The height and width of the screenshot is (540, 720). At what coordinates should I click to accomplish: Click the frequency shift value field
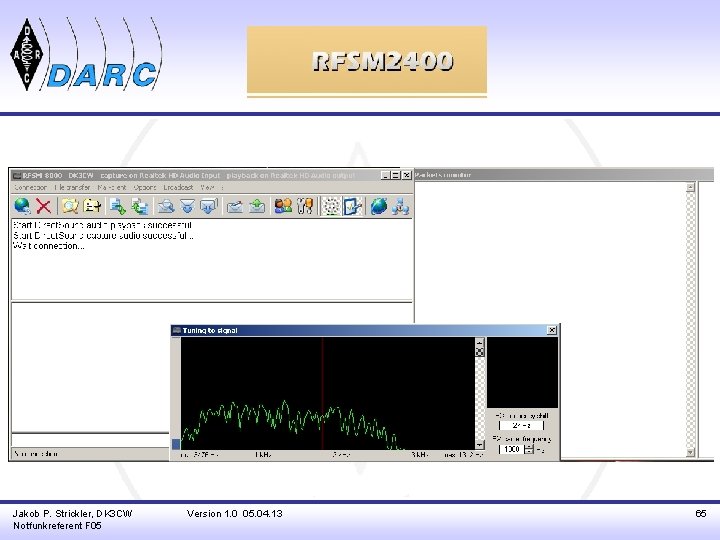[521, 426]
